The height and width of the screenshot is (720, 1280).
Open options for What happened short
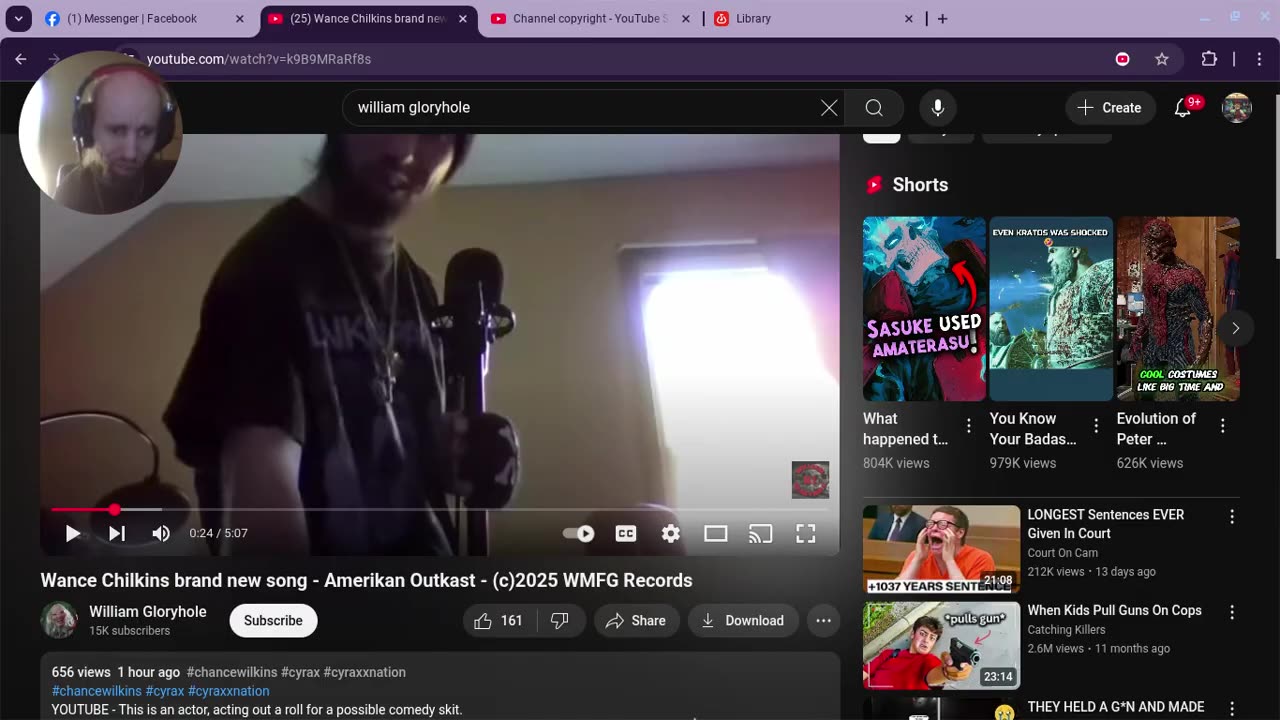(968, 426)
